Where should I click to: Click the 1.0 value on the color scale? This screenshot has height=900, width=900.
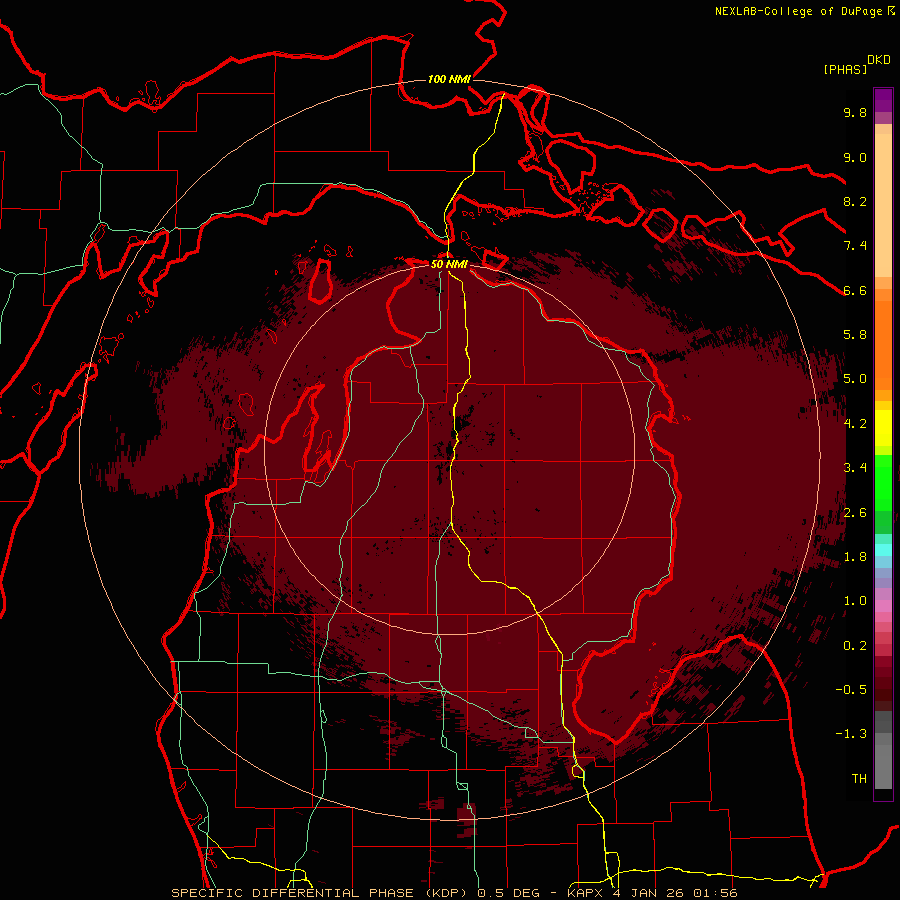855,601
